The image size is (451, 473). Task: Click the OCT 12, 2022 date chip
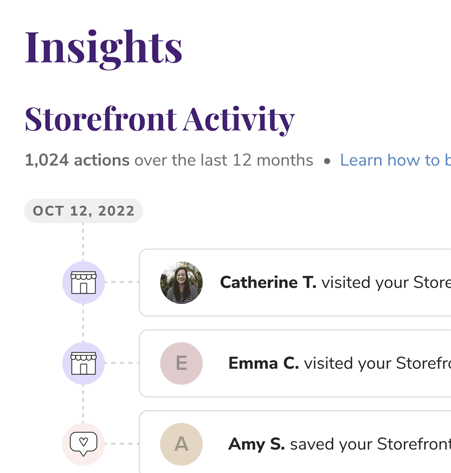point(83,211)
